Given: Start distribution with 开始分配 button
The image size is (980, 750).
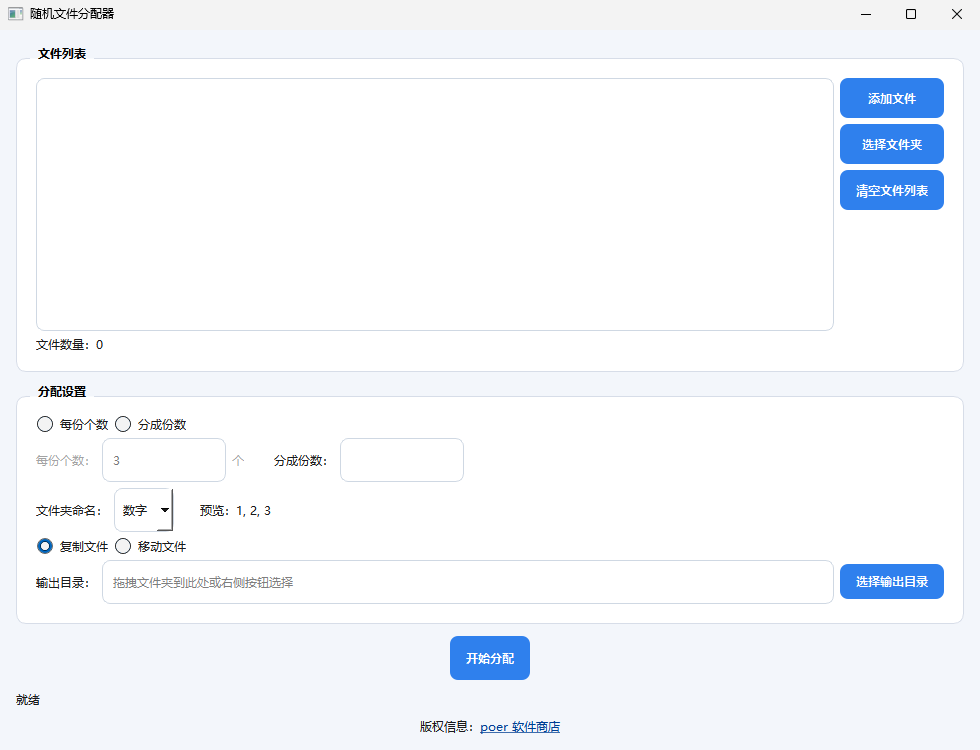Looking at the screenshot, I should point(490,658).
